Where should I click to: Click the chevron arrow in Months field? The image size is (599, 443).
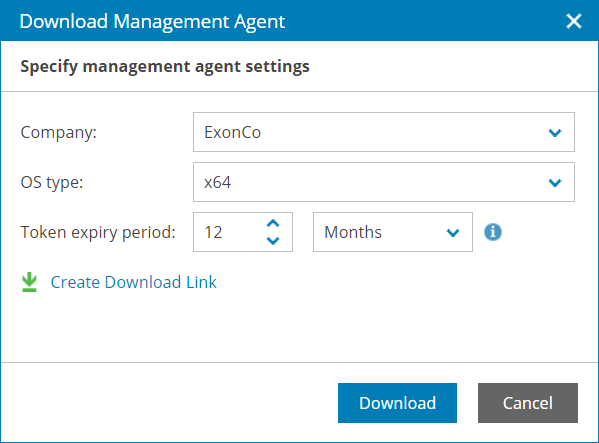[453, 233]
